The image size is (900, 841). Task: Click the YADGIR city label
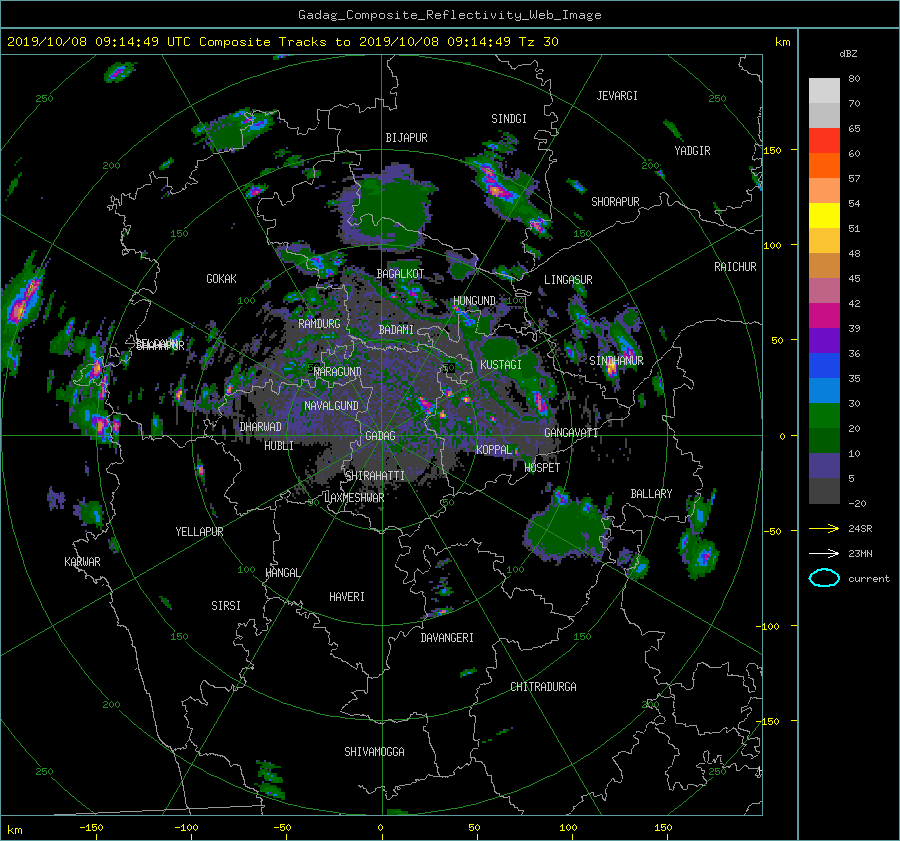coord(692,151)
